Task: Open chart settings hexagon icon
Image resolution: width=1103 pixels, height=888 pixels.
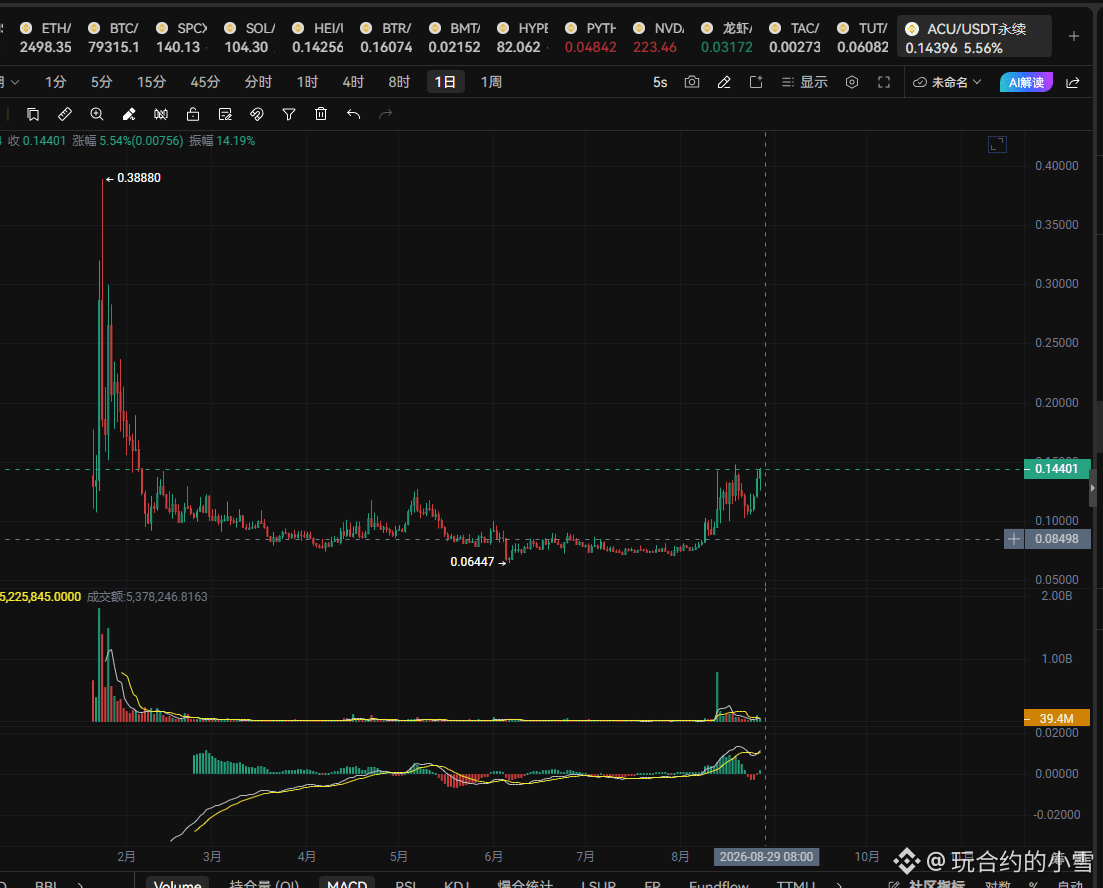Action: [x=852, y=82]
